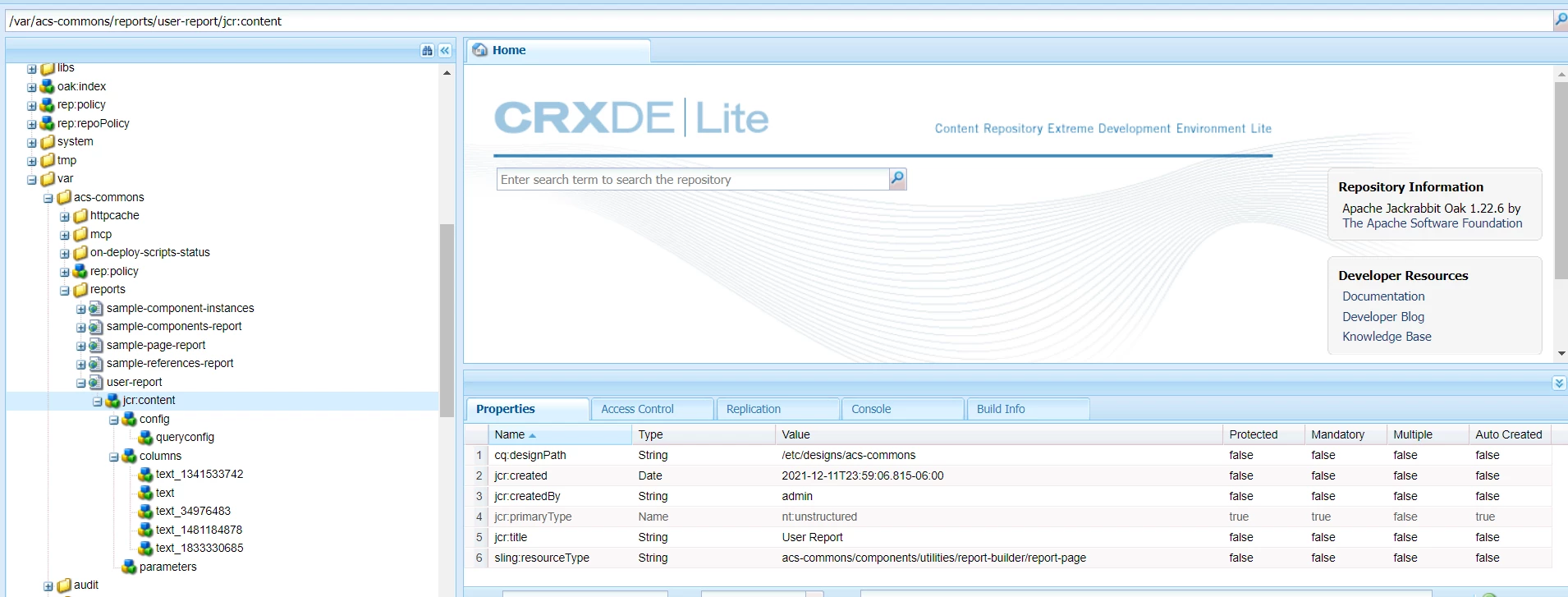The height and width of the screenshot is (597, 1568).
Task: Click the binoculars find icon in tree panel
Action: 427,51
